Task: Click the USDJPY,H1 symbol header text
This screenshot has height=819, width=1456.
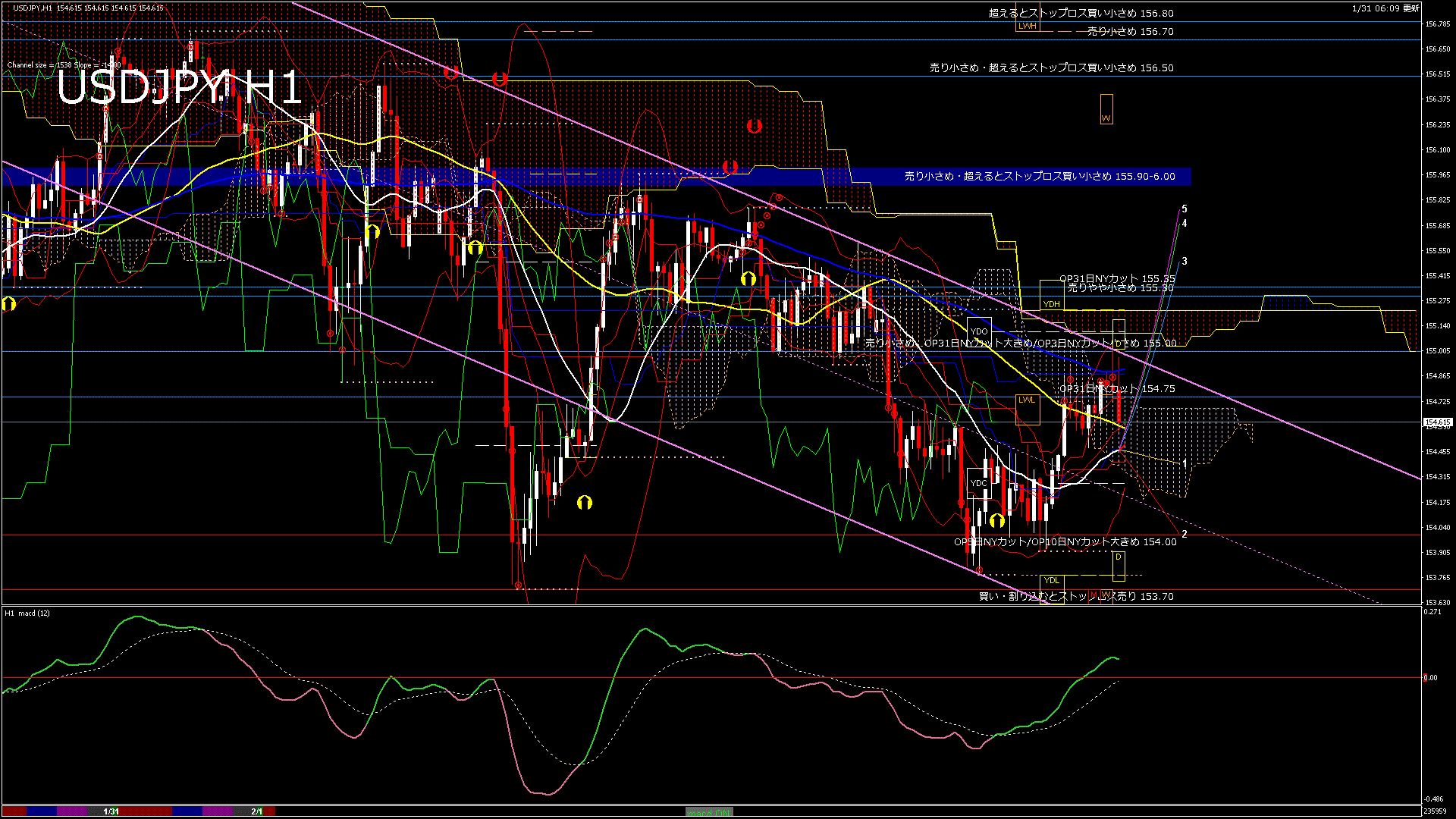Action: [x=33, y=8]
